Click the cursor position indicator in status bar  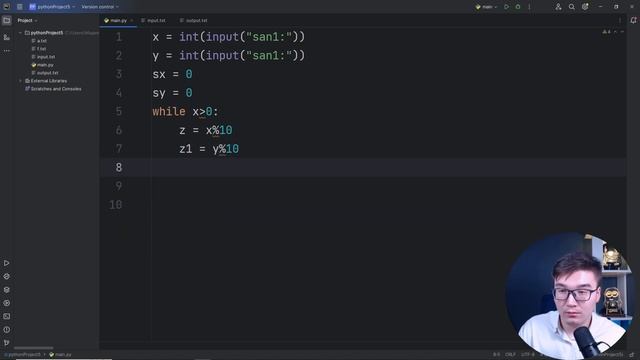496,355
